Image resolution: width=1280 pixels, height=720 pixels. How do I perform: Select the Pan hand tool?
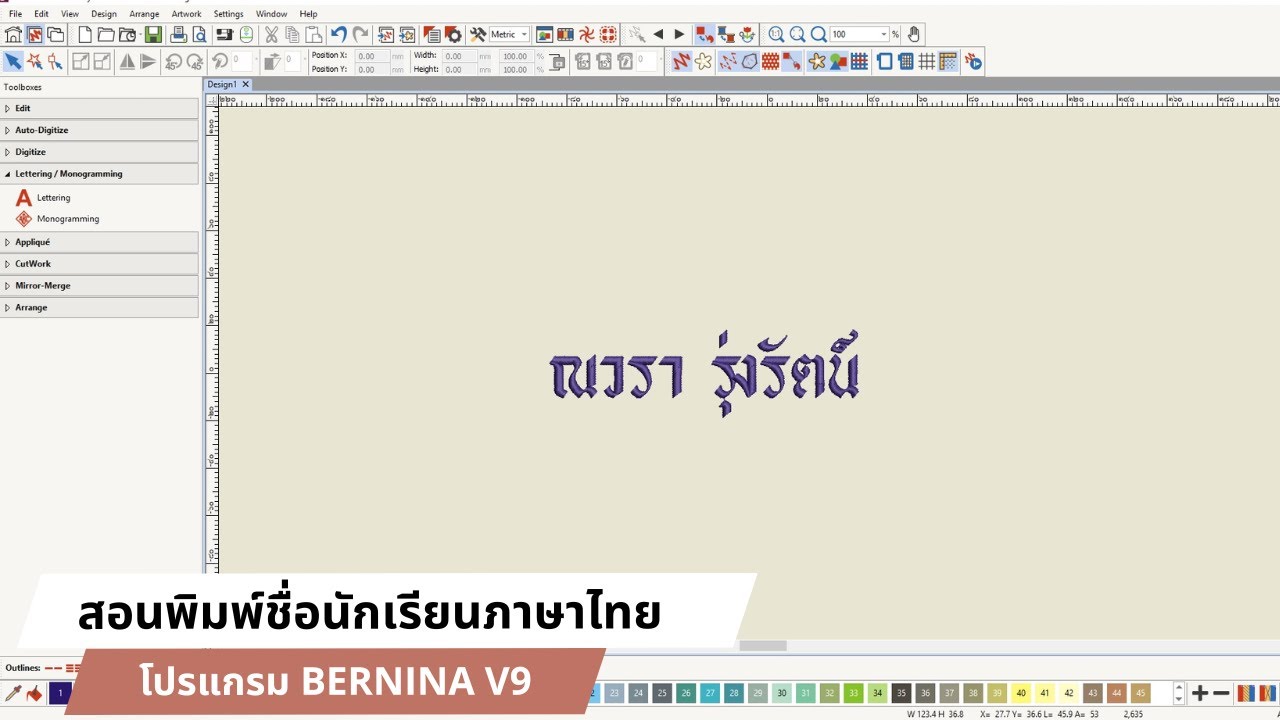(x=915, y=34)
